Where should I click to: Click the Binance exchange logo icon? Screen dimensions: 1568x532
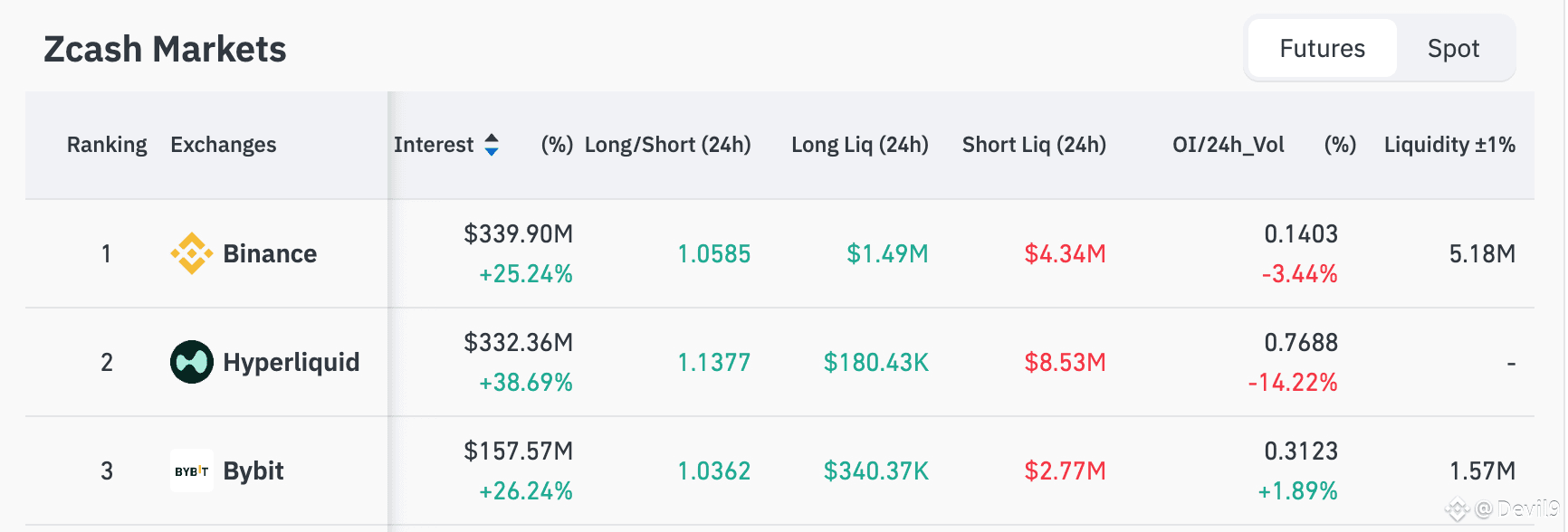(192, 253)
